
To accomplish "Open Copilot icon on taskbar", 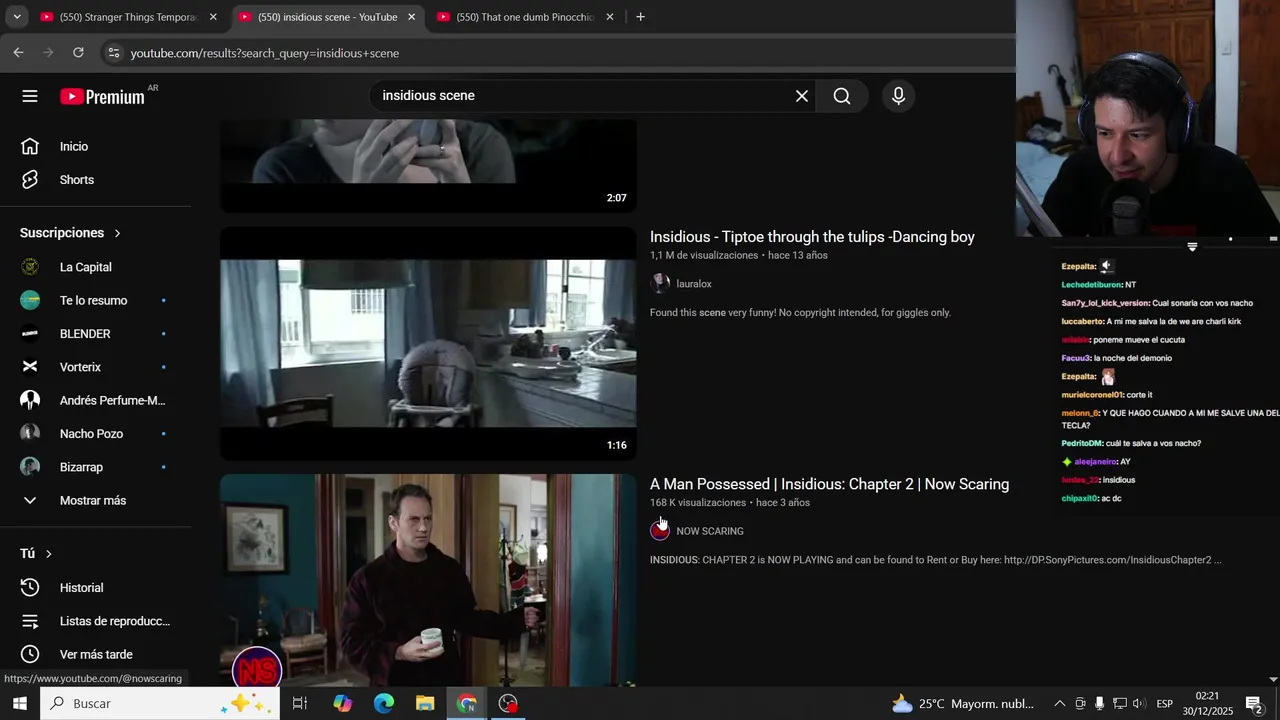I will (x=343, y=704).
